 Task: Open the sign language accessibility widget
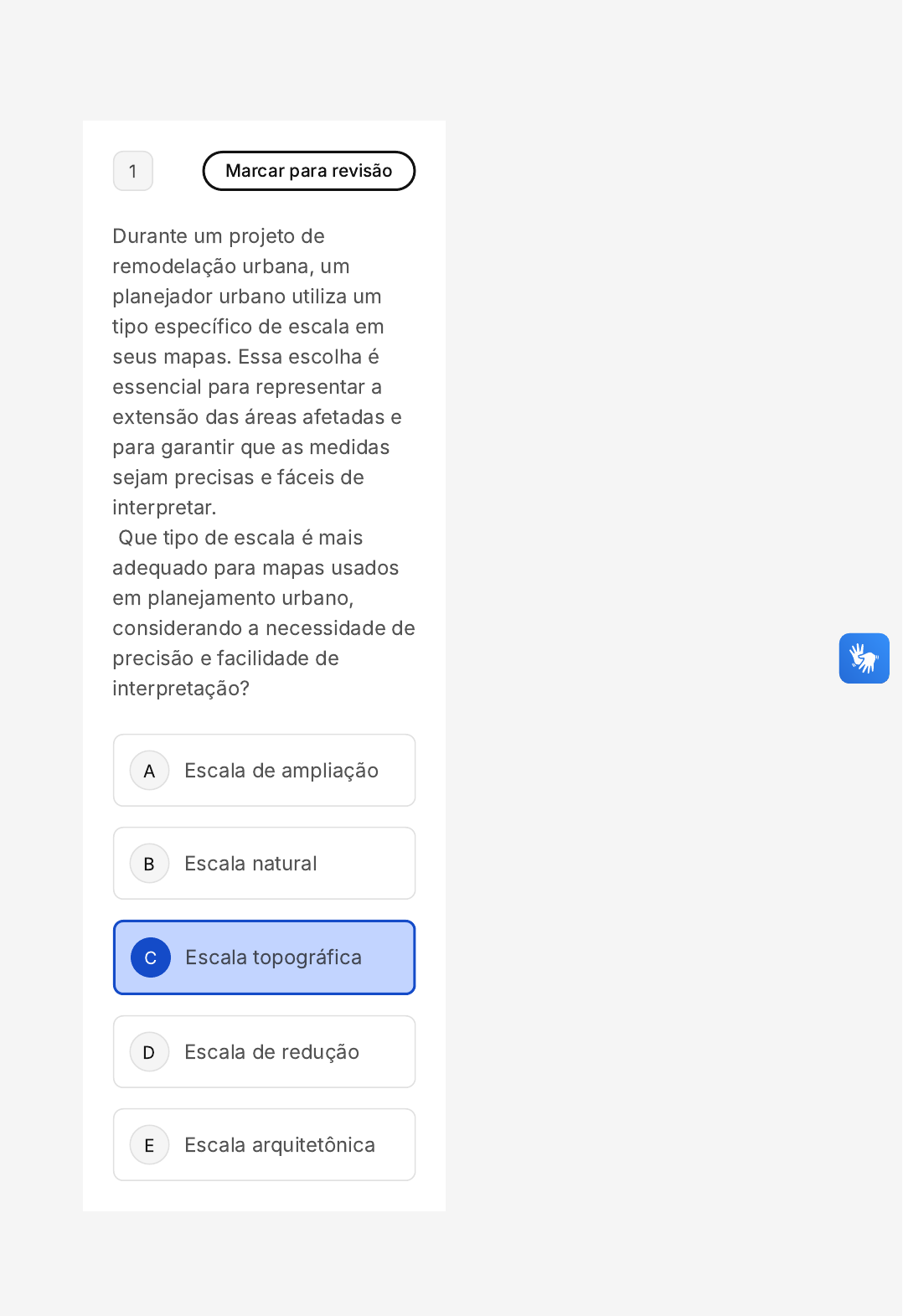pos(864,658)
